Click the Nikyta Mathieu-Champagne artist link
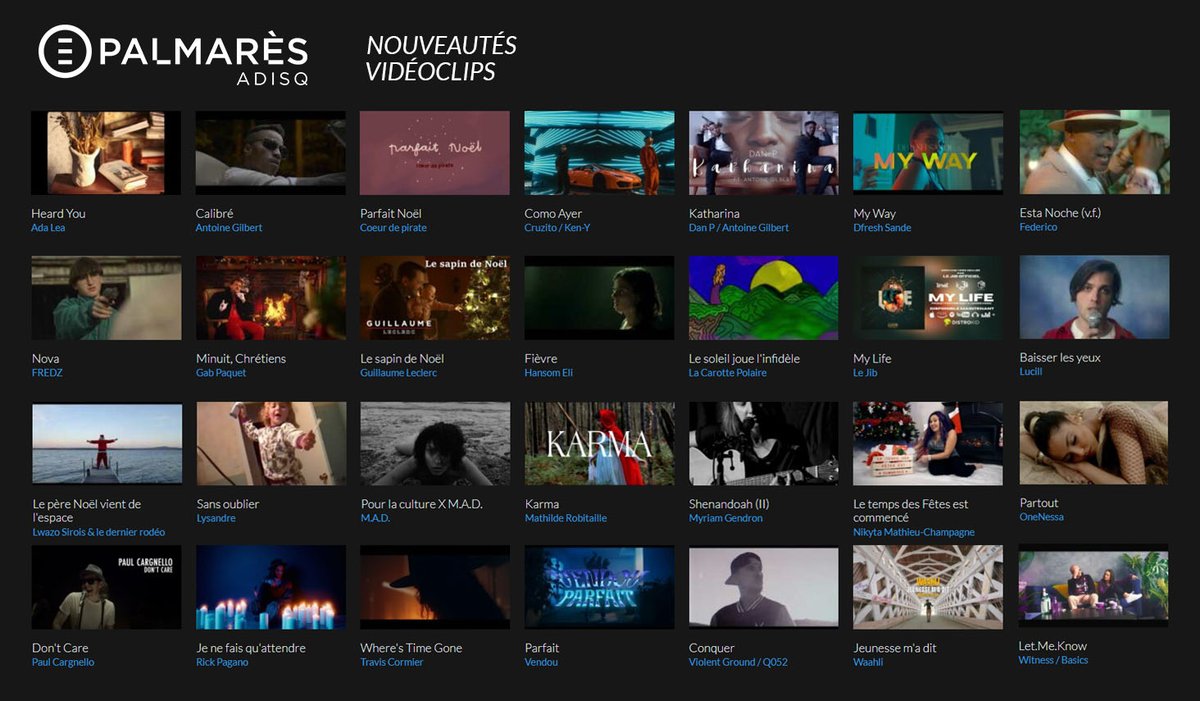The height and width of the screenshot is (701, 1200). click(914, 532)
